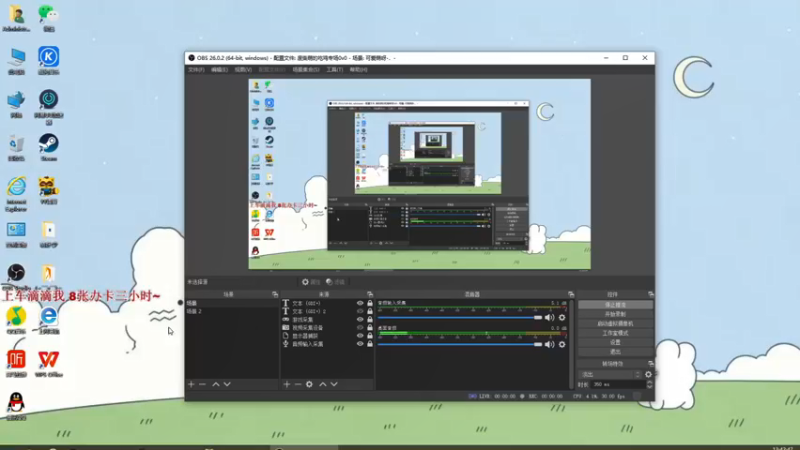800x450 pixels.
Task: Move scene down in the Scenes panel
Action: coord(227,384)
